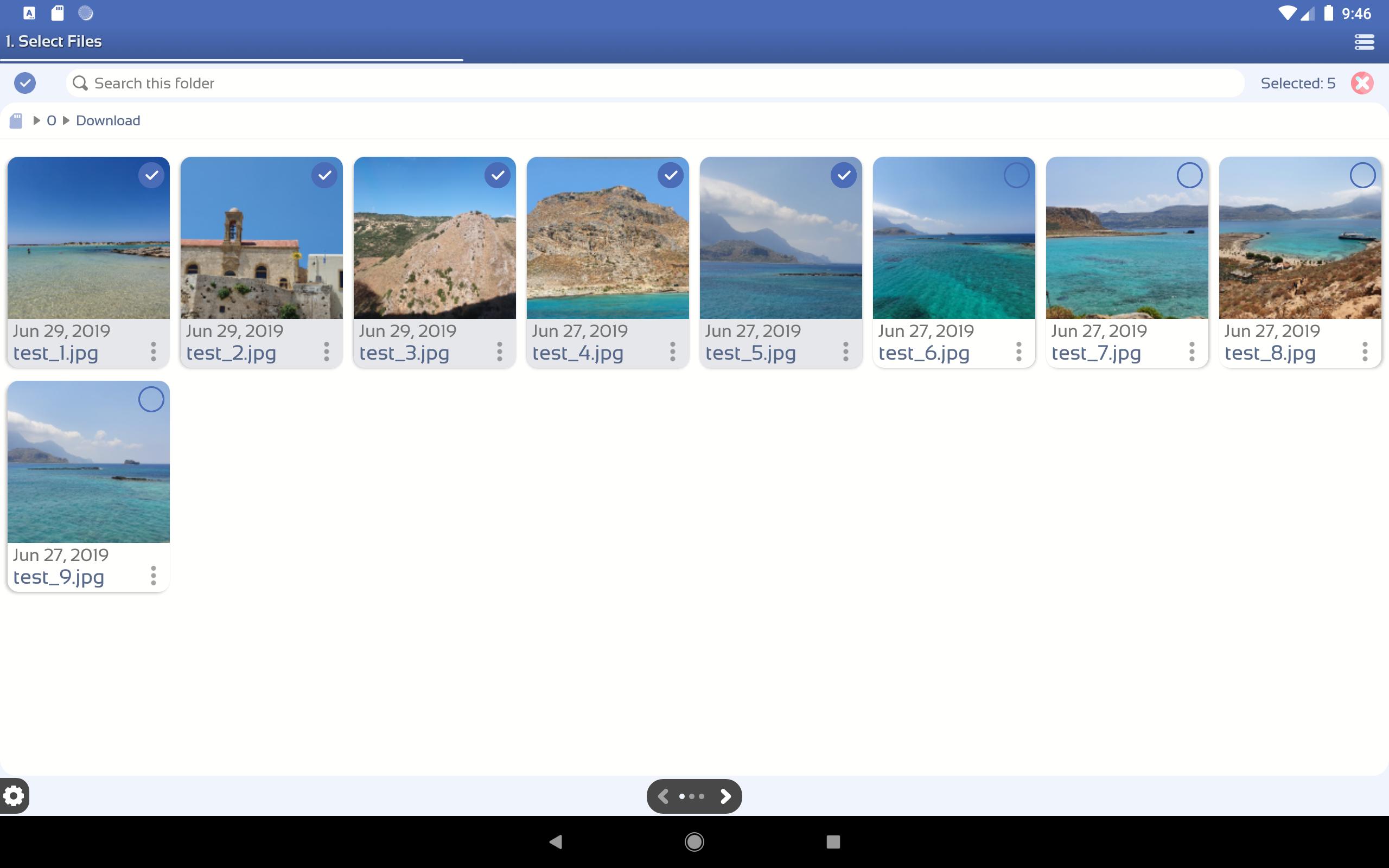
Task: Click the test_9.jpg file name
Action: coord(59,576)
